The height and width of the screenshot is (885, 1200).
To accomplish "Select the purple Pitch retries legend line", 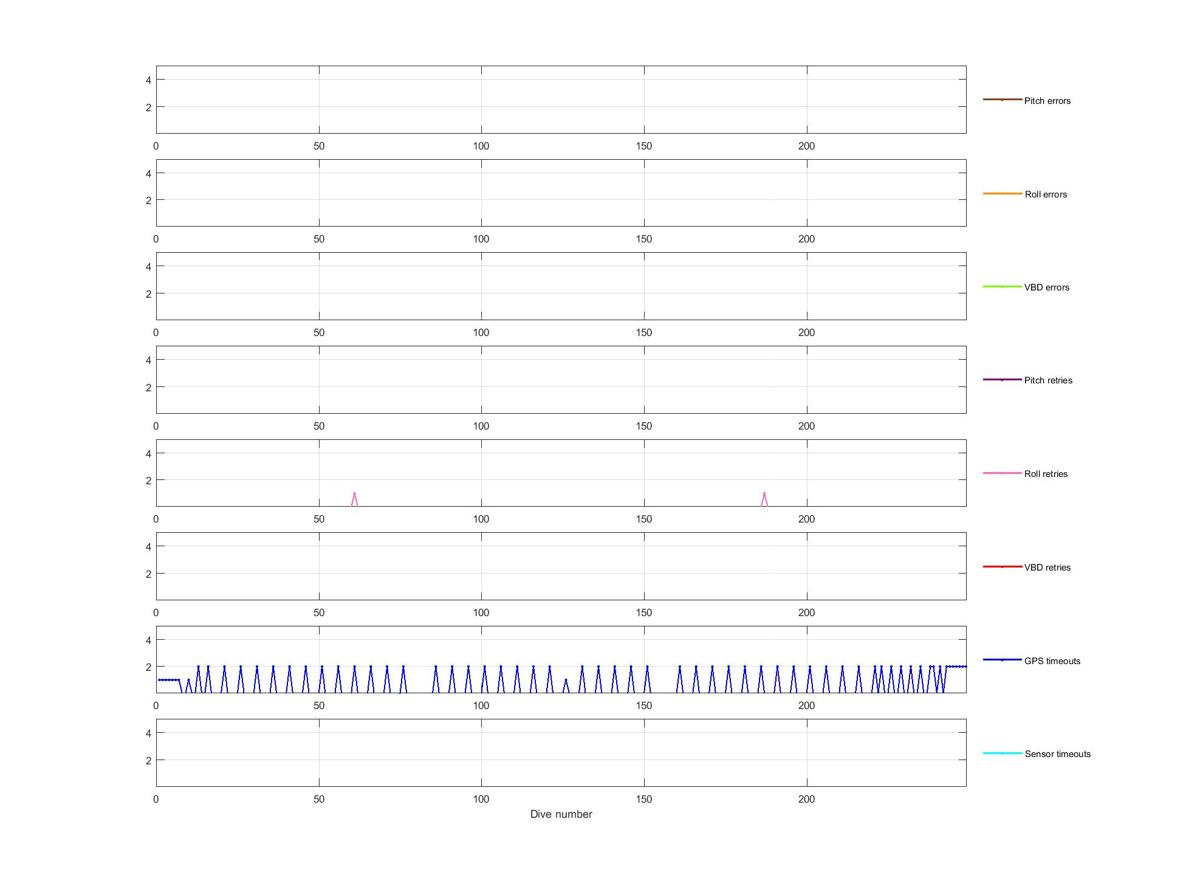I will pyautogui.click(x=1002, y=380).
